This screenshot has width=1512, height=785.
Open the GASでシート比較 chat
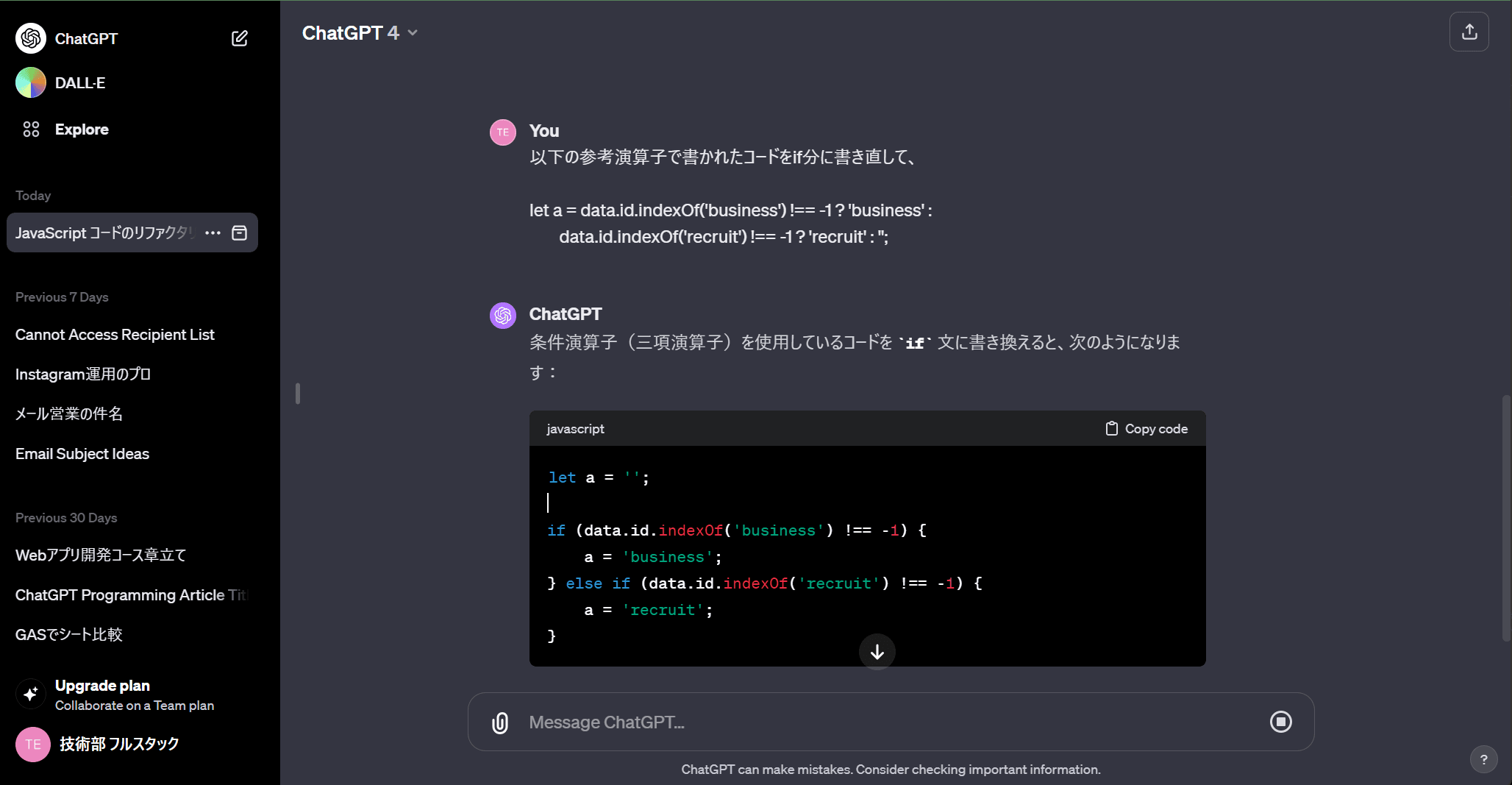click(69, 635)
